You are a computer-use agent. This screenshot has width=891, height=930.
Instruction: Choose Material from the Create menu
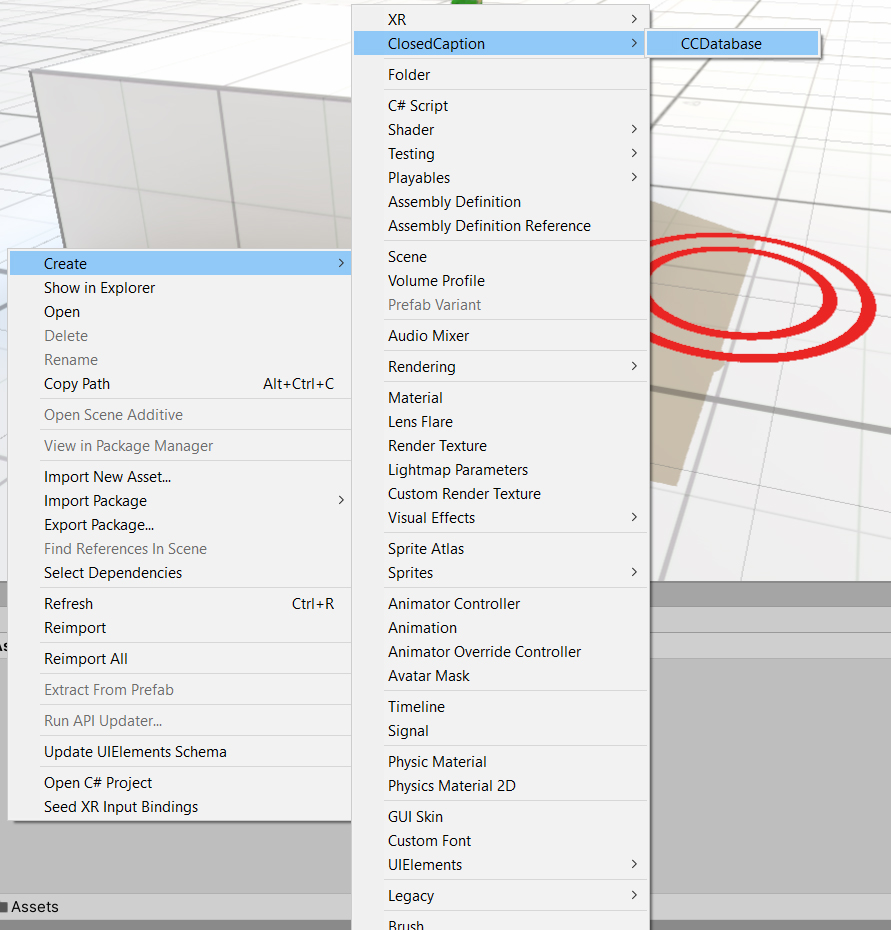pyautogui.click(x=415, y=398)
